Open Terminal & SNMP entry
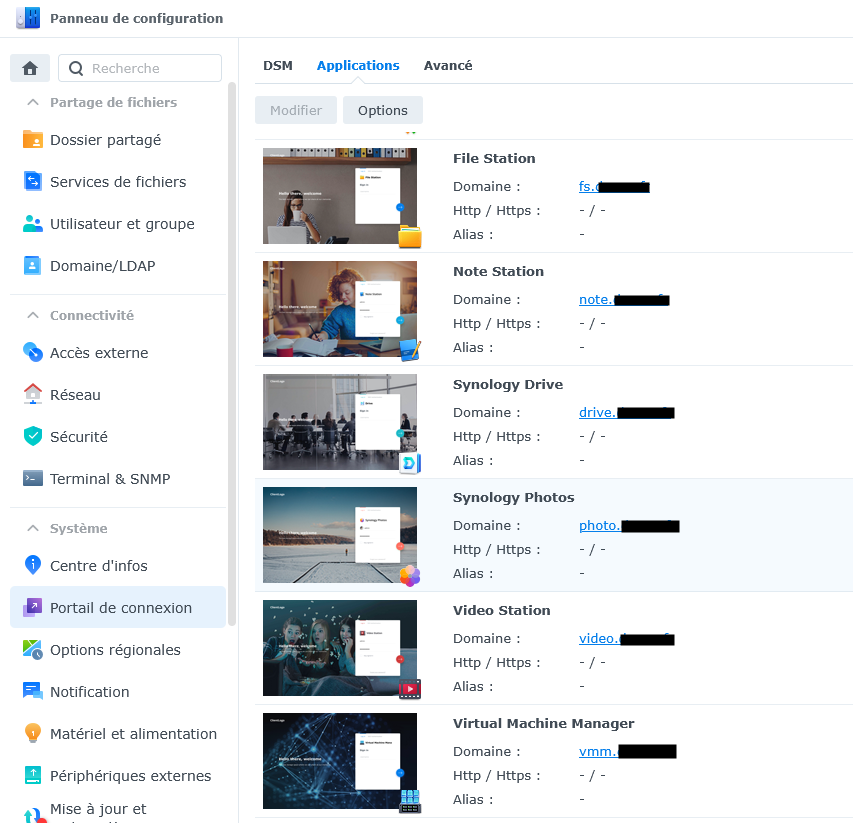 pyautogui.click(x=118, y=479)
